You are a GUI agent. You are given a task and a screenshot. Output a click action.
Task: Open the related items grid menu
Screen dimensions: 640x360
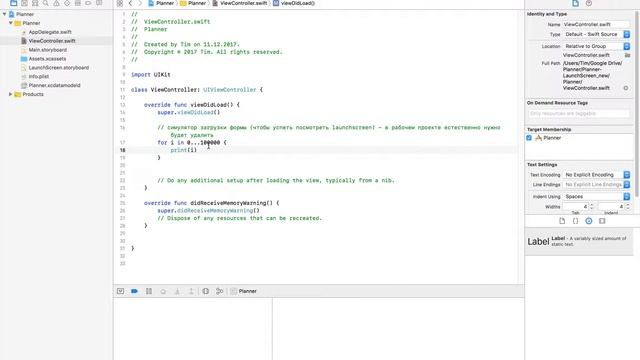(x=120, y=3)
